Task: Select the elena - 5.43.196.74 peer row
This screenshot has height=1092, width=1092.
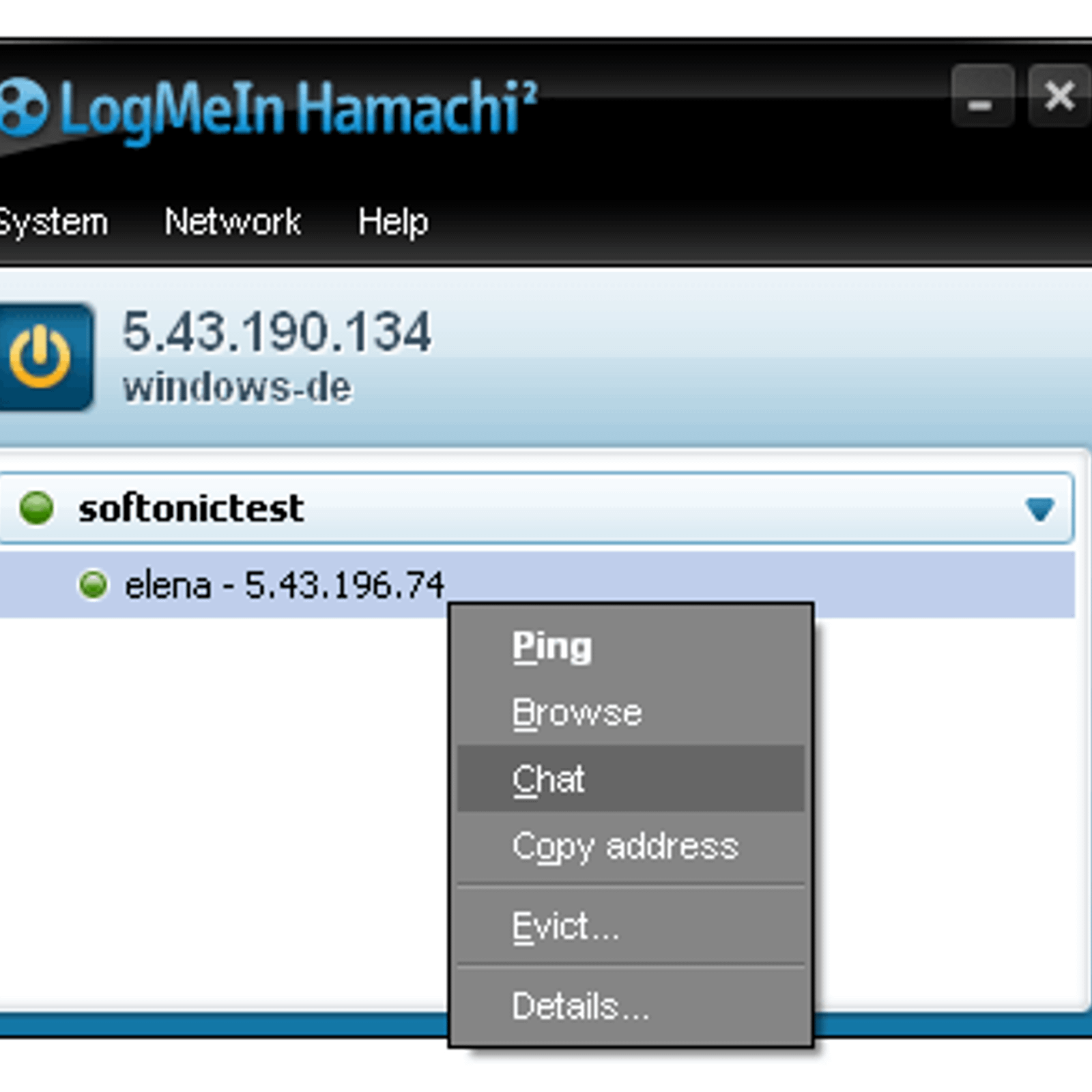Action: click(537, 585)
